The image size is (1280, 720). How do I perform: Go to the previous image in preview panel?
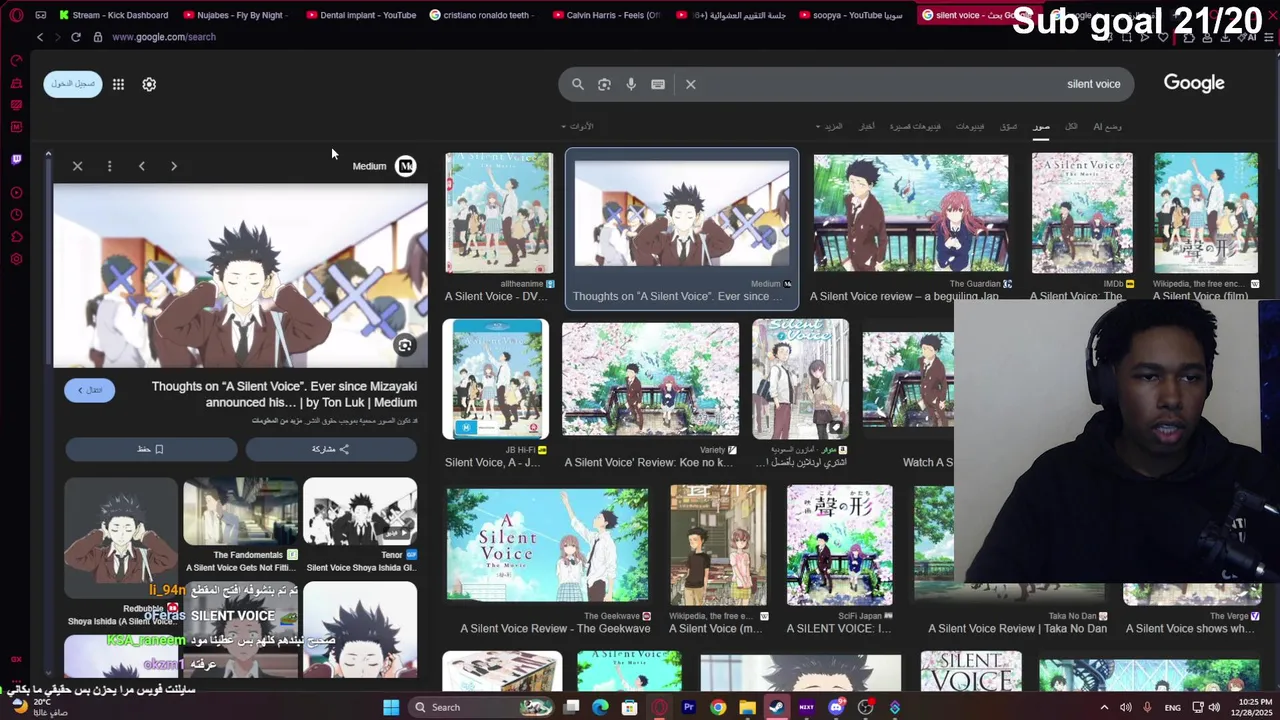[x=141, y=166]
